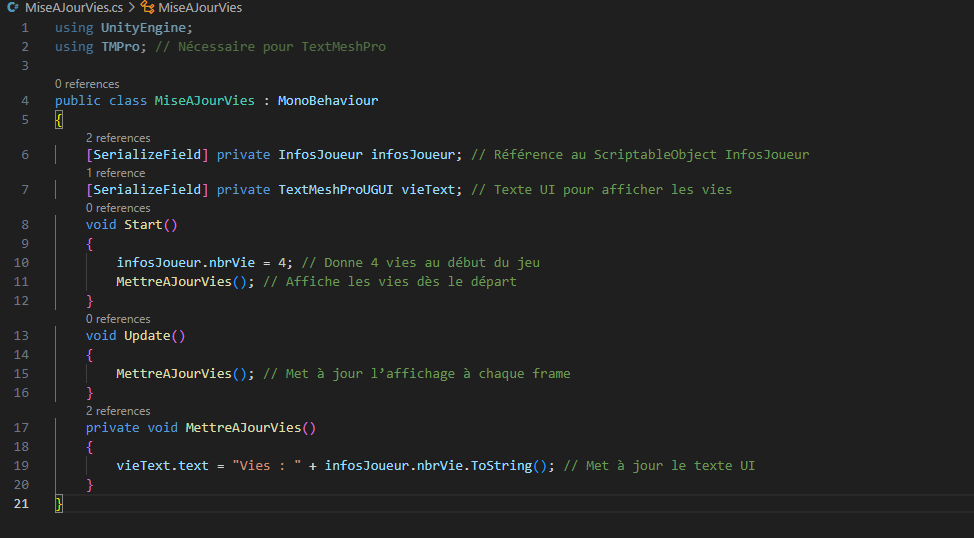
Task: Click line number 13 in gutter
Action: pos(21,335)
